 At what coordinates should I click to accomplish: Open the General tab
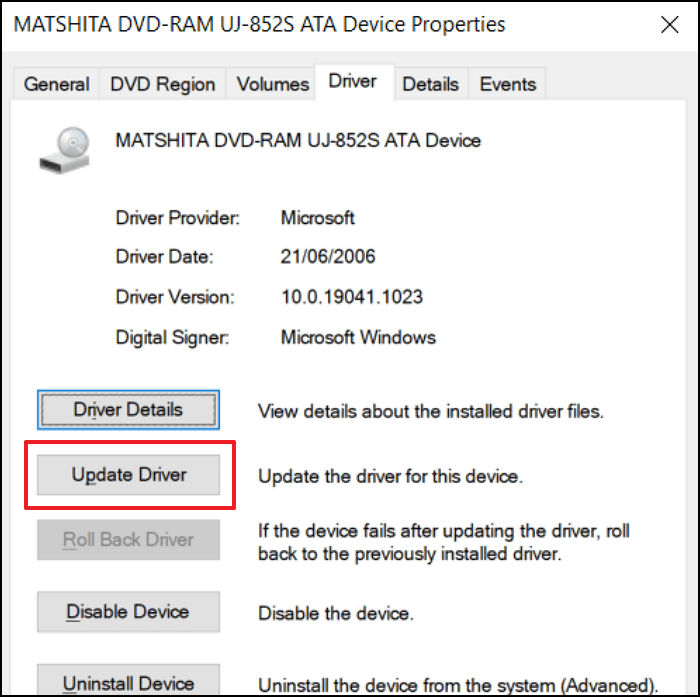tap(57, 84)
